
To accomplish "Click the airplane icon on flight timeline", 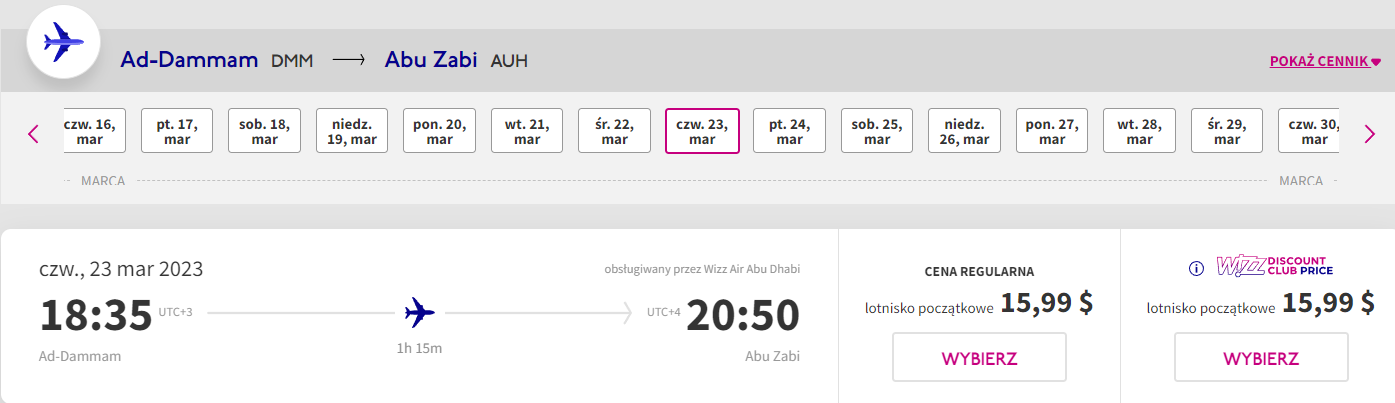I will [420, 313].
